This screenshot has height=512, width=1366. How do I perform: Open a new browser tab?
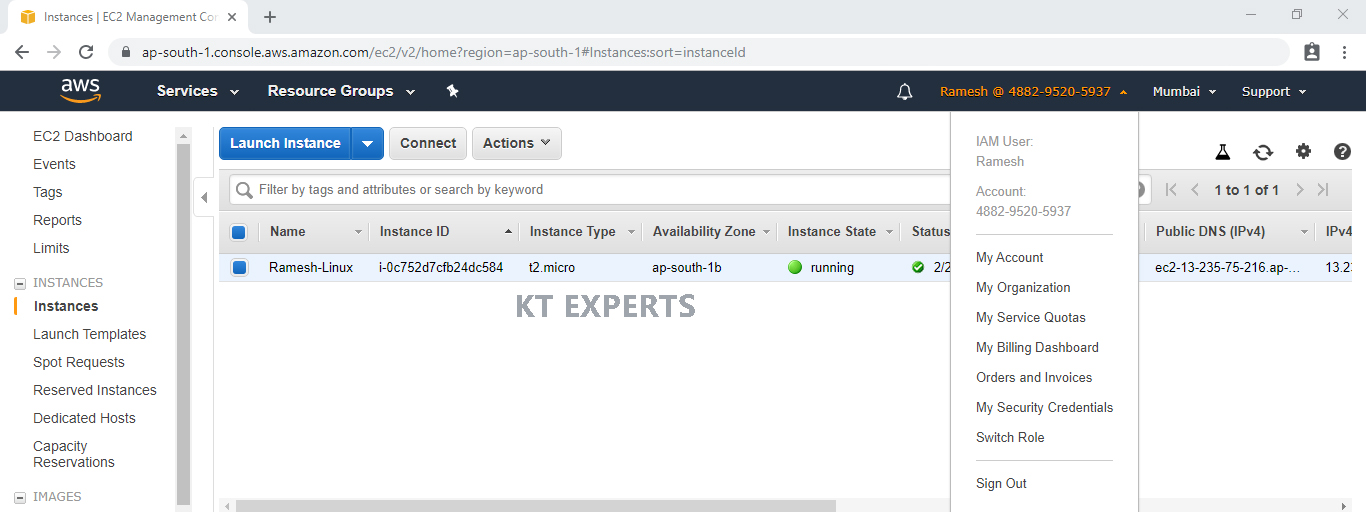pyautogui.click(x=270, y=17)
